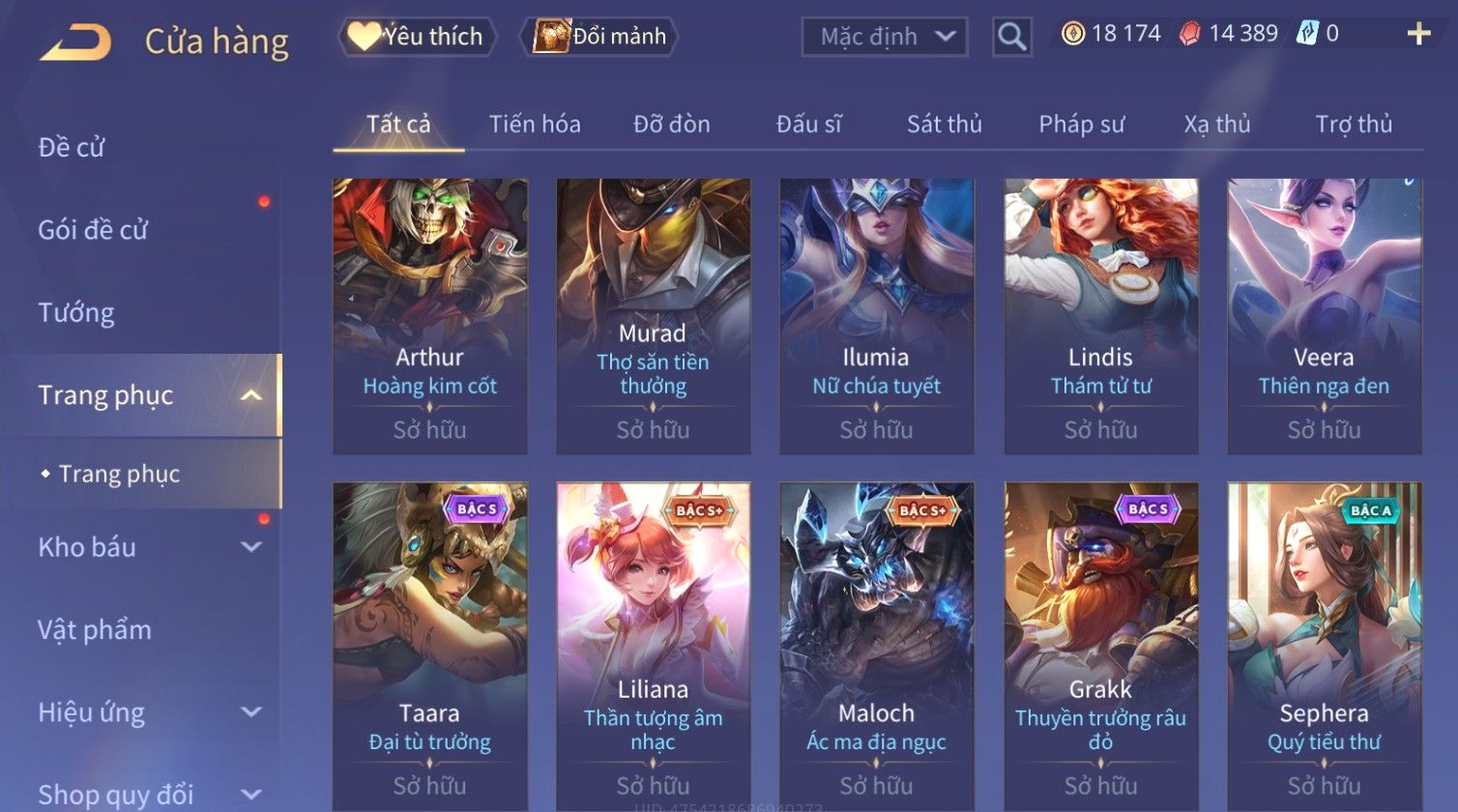Click the red ruby currency icon
Viewport: 1458px width, 812px height.
click(1189, 34)
